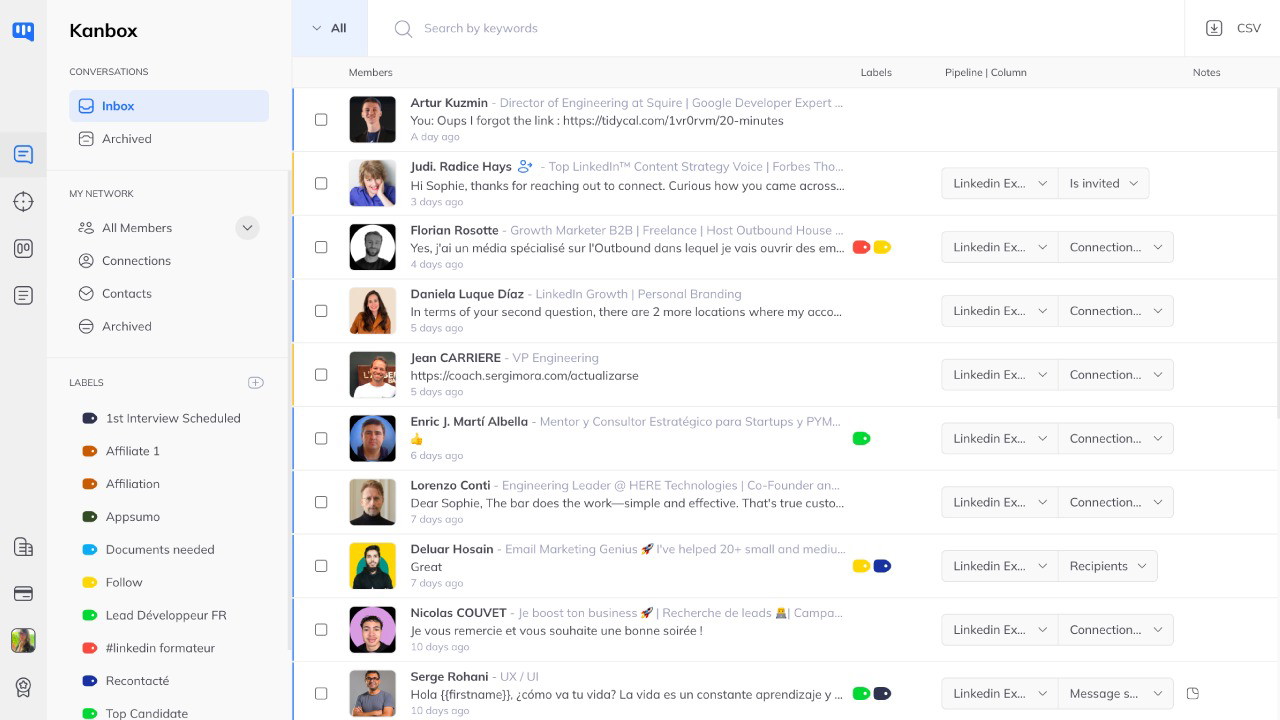Open Florian Rosotte's Connection... column dropdown
Viewport: 1280px width, 720px height.
point(1115,247)
